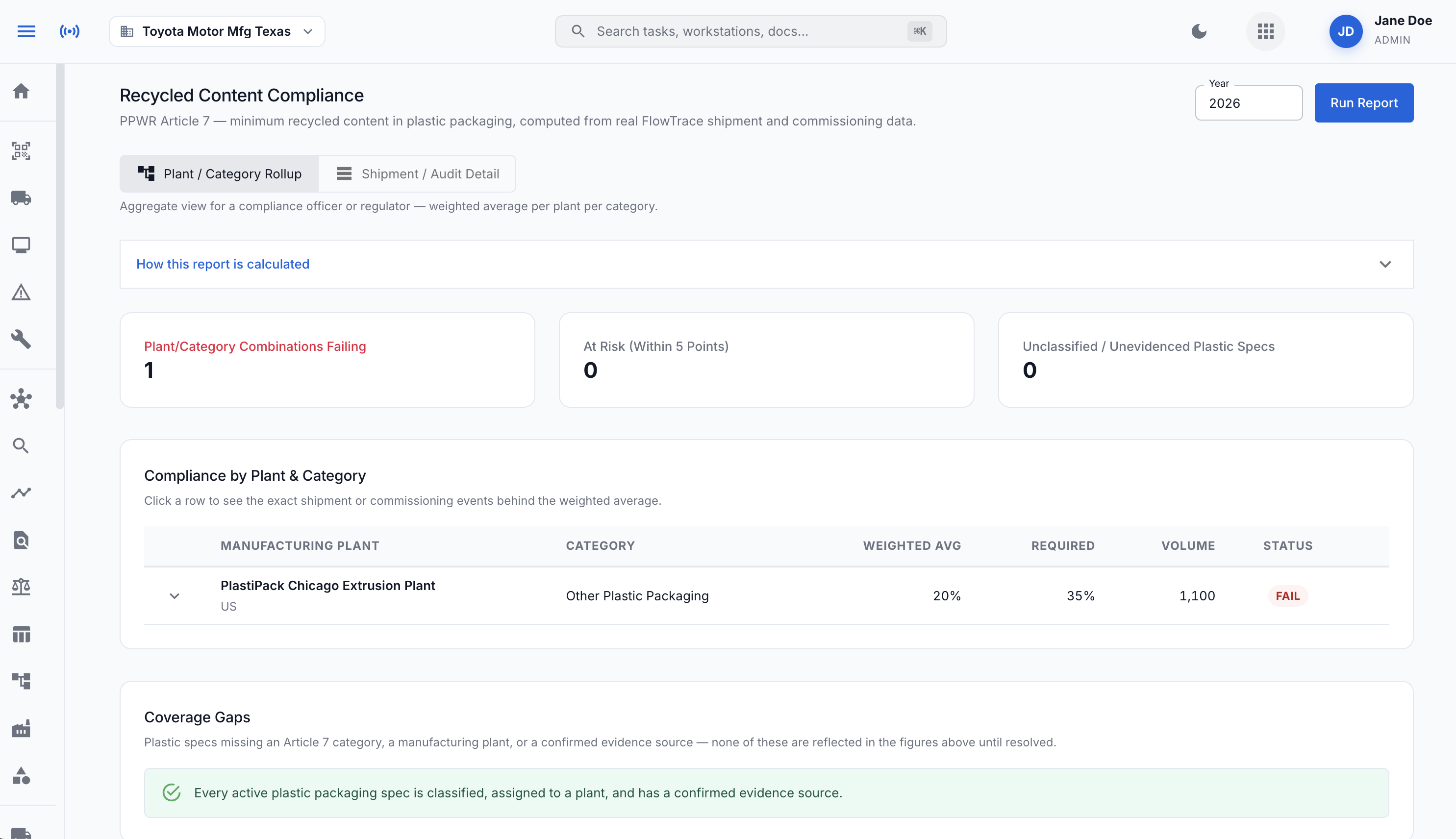Image resolution: width=1456 pixels, height=839 pixels.
Task: Open the shipments truck sidebar icon
Action: (22, 197)
